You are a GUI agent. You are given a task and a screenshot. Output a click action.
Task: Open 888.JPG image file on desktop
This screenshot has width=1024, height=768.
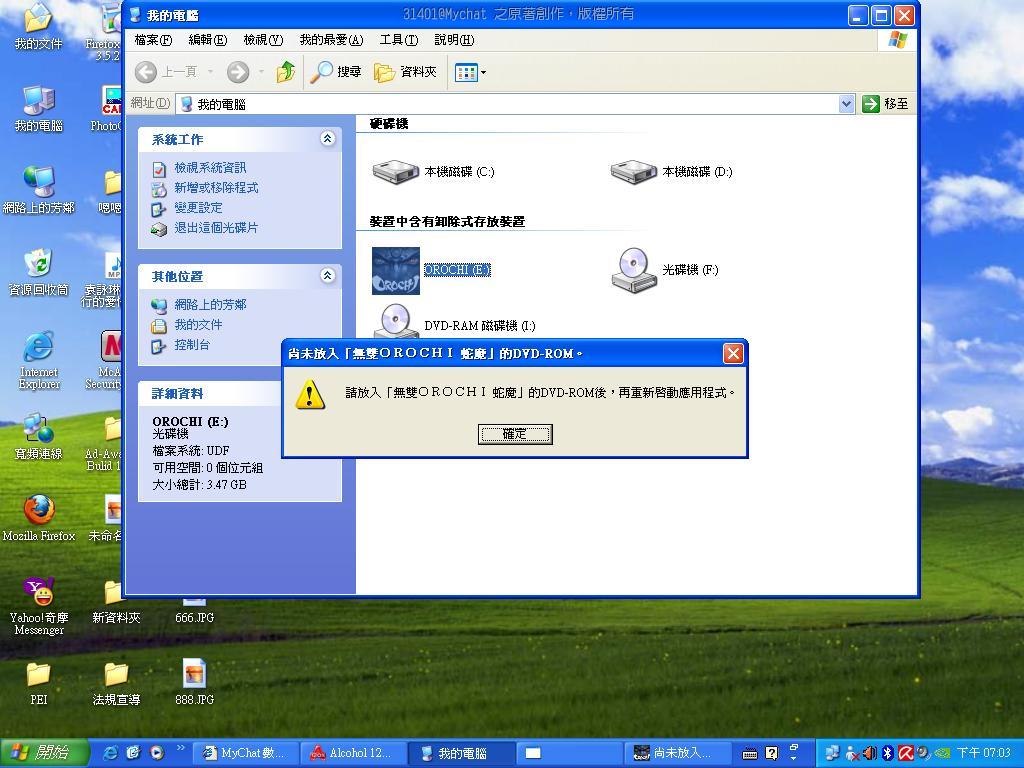195,682
